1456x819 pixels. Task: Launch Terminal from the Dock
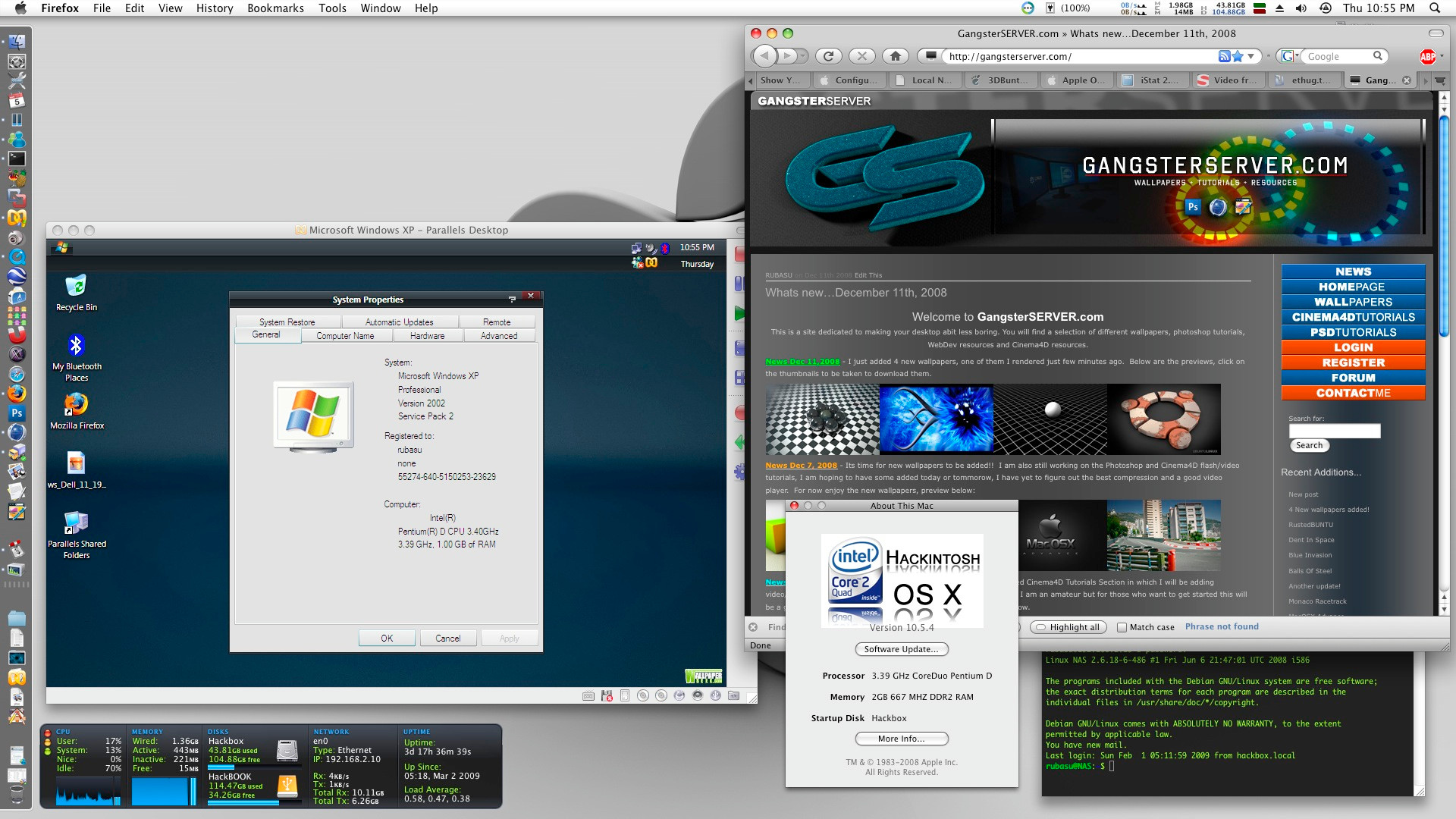17,159
